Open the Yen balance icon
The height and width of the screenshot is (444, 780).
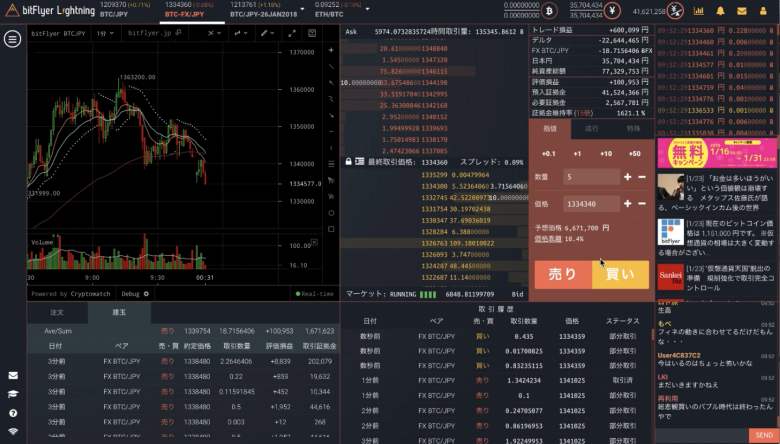pyautogui.click(x=612, y=10)
